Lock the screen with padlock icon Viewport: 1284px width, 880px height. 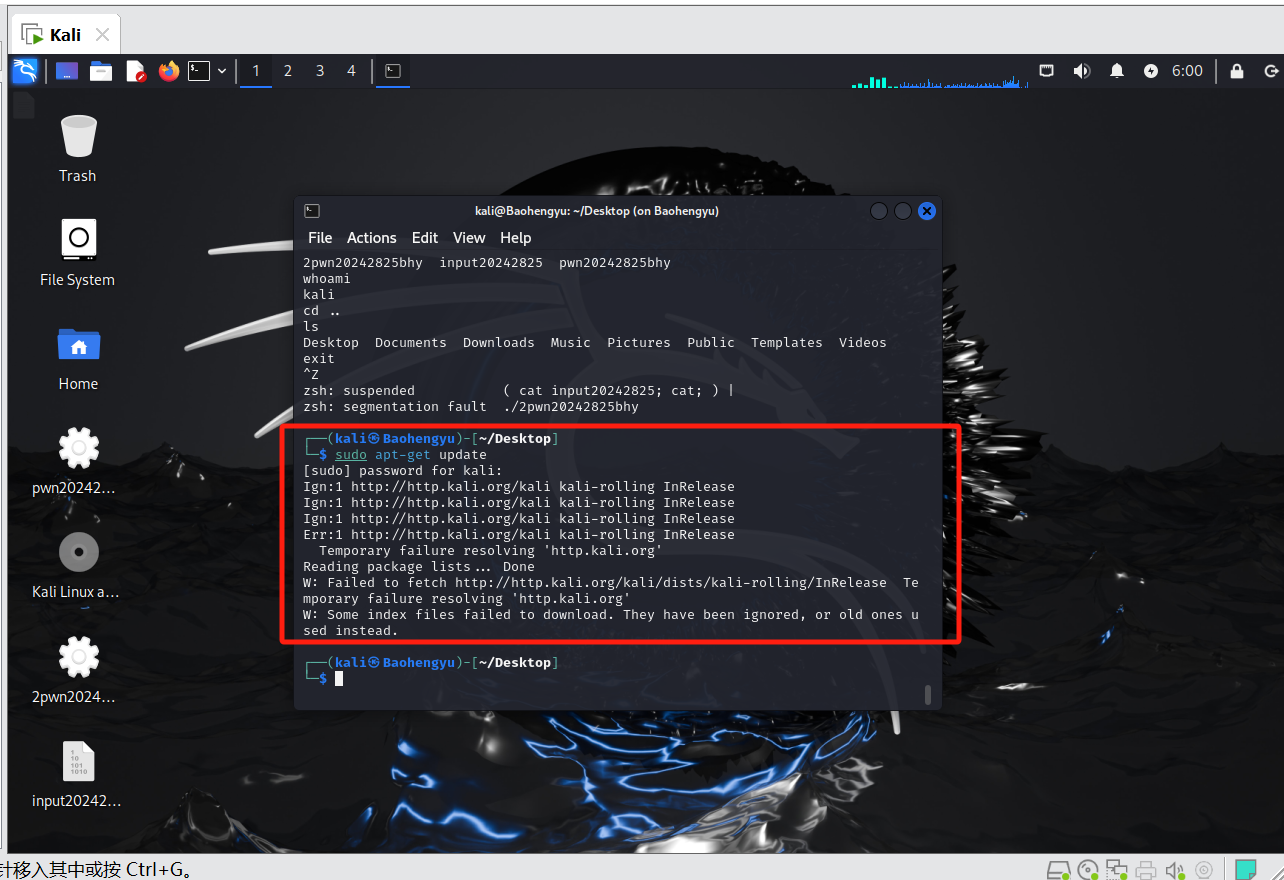point(1237,71)
